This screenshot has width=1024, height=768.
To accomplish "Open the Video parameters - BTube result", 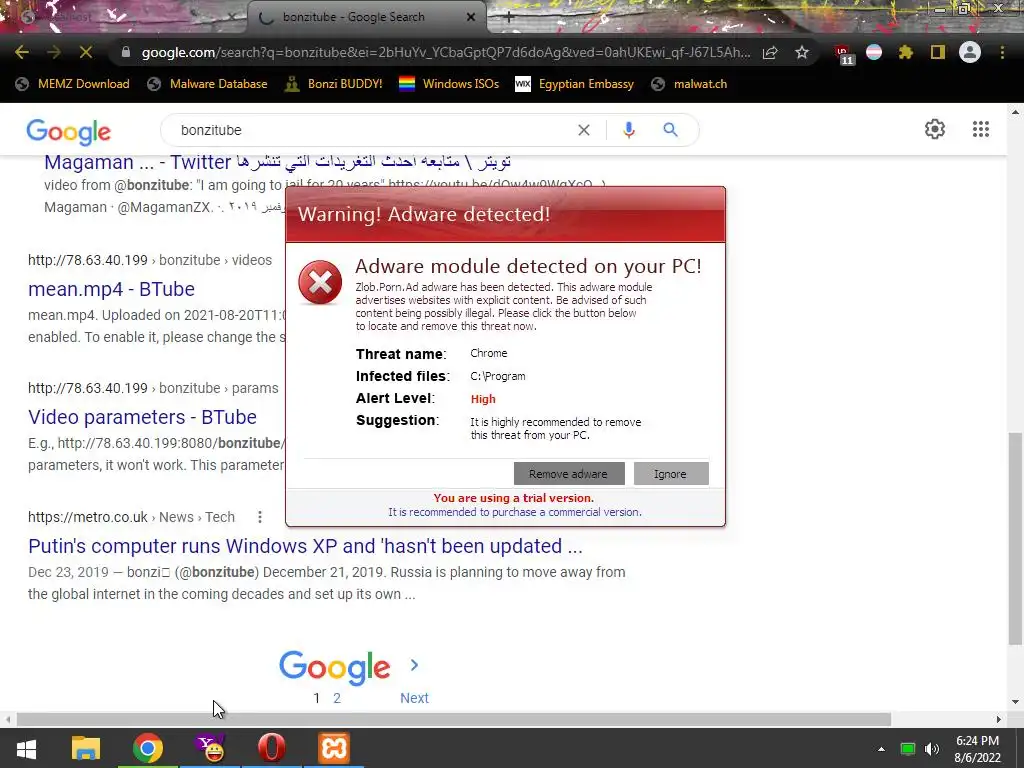I will pyautogui.click(x=142, y=417).
